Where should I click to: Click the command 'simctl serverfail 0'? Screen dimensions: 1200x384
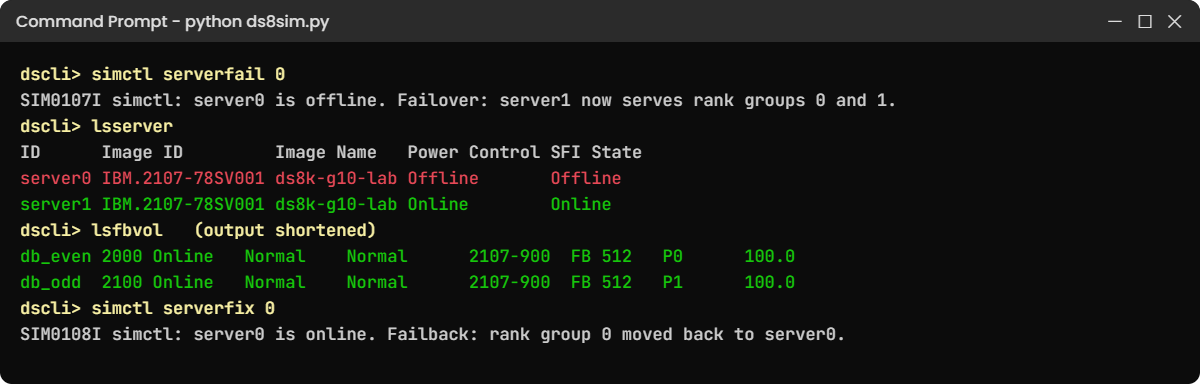[x=189, y=75]
